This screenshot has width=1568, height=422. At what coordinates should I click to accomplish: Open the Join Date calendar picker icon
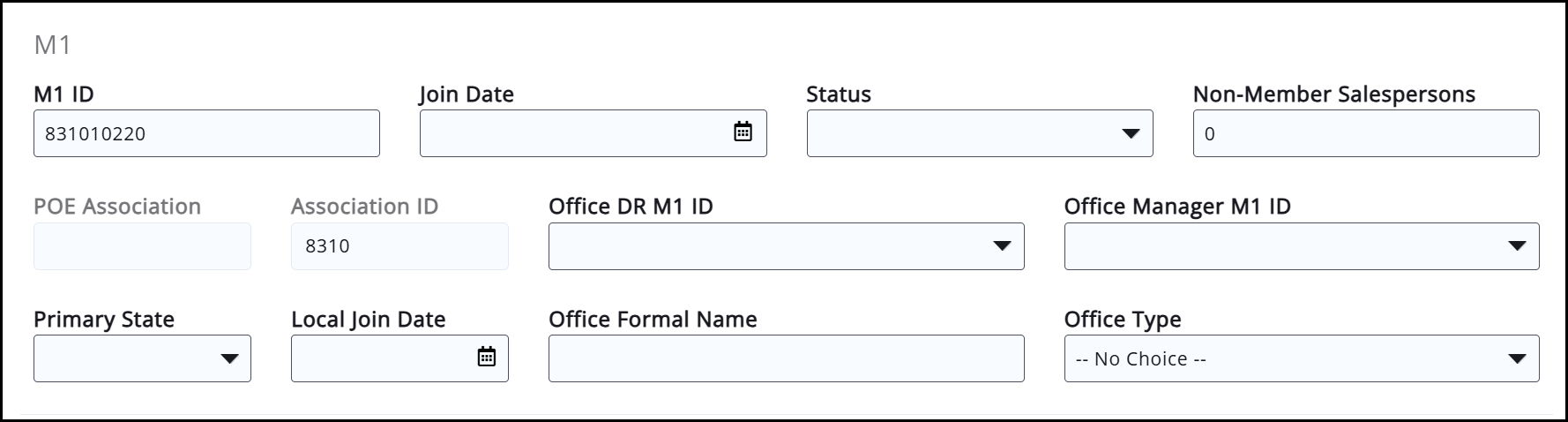coord(743,132)
